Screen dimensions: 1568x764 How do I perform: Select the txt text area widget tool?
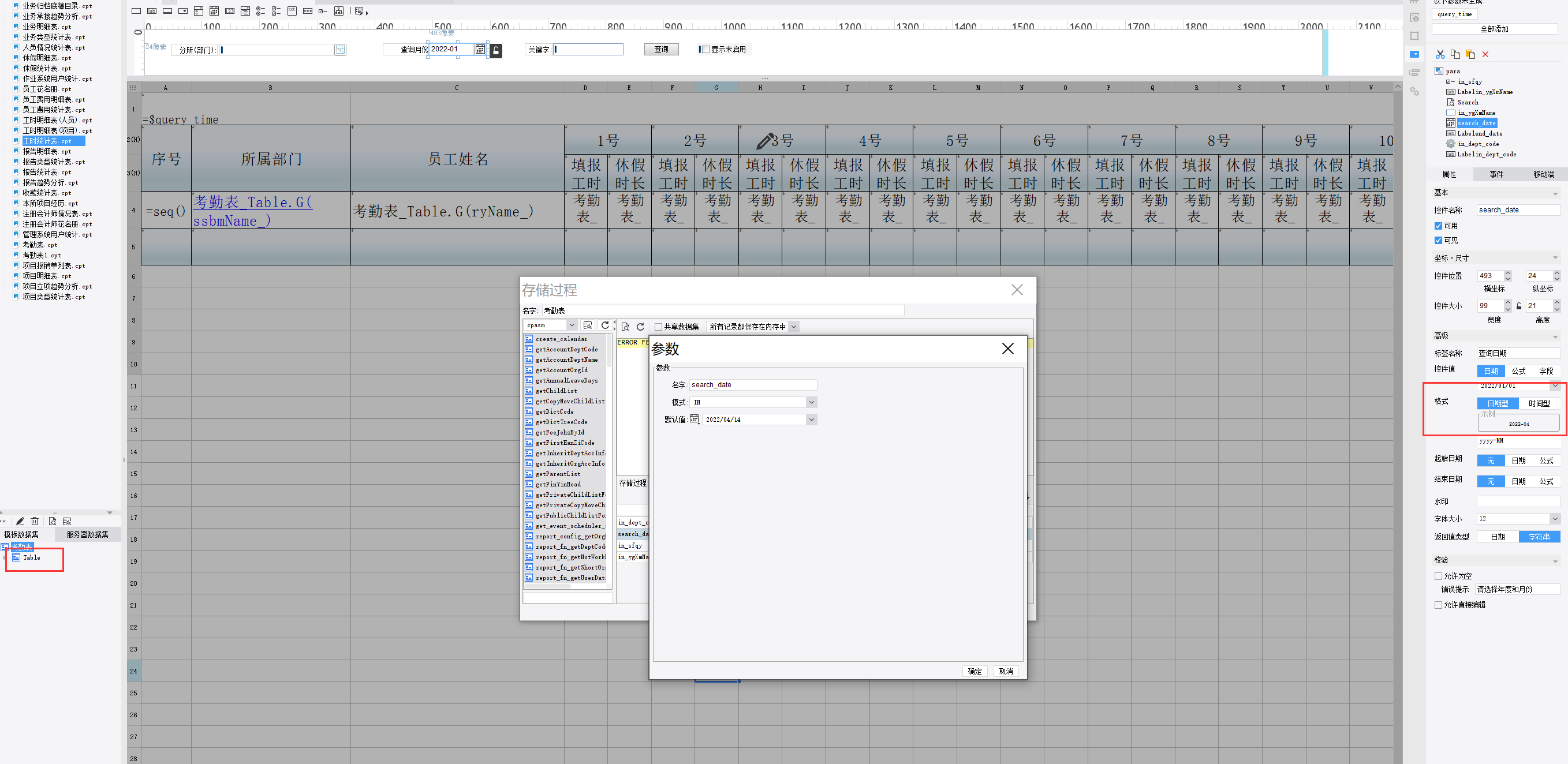(292, 11)
